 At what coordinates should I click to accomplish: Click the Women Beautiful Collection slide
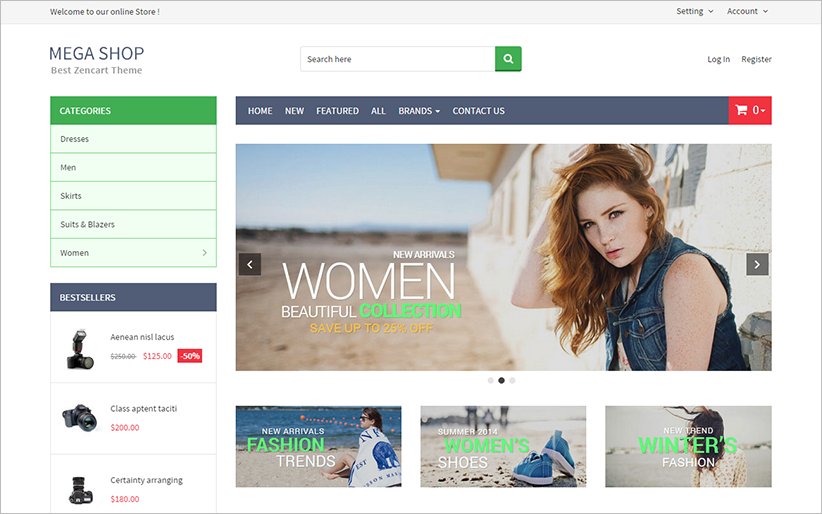point(503,257)
